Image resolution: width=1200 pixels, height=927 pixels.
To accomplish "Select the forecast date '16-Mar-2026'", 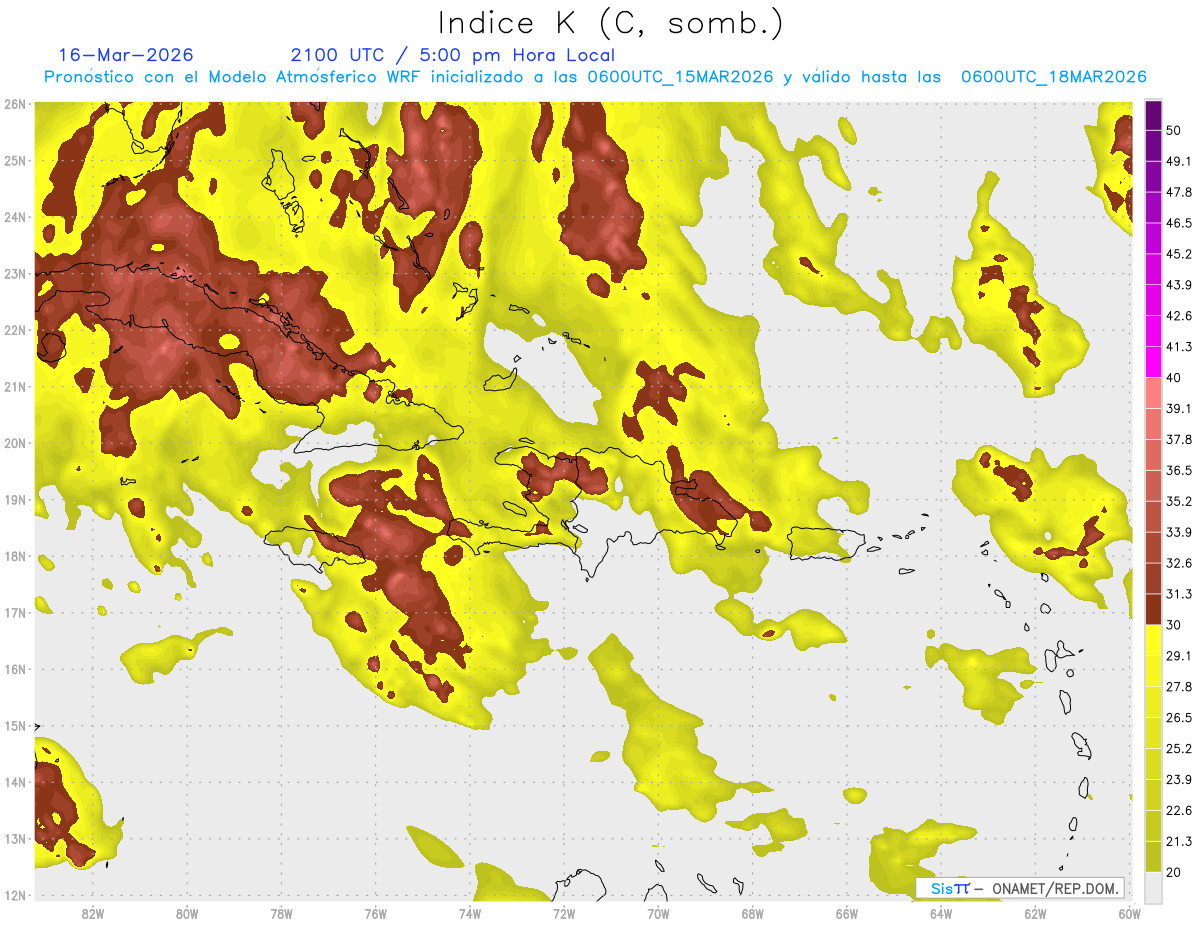I will pyautogui.click(x=126, y=55).
